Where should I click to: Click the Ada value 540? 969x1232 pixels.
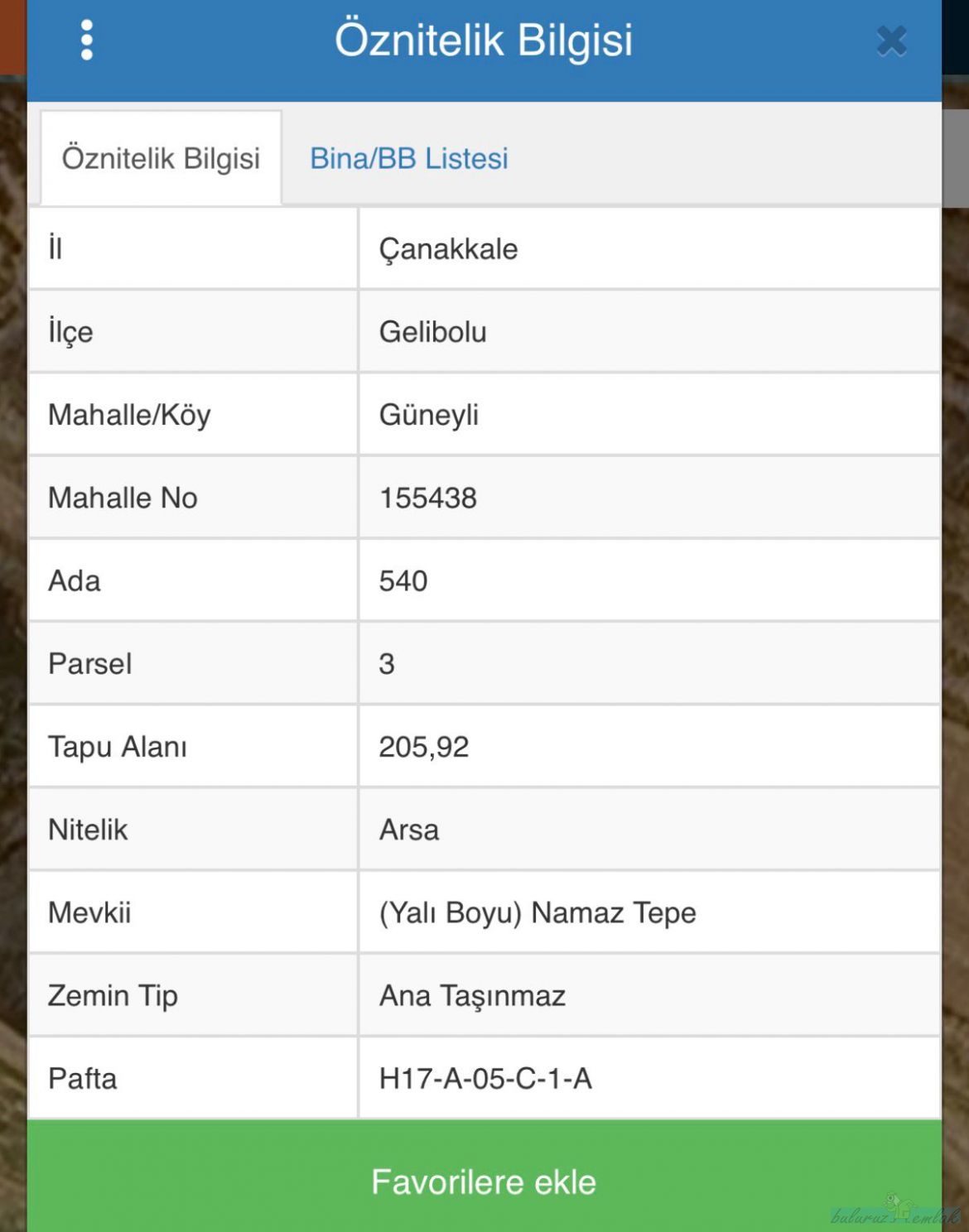tap(403, 580)
